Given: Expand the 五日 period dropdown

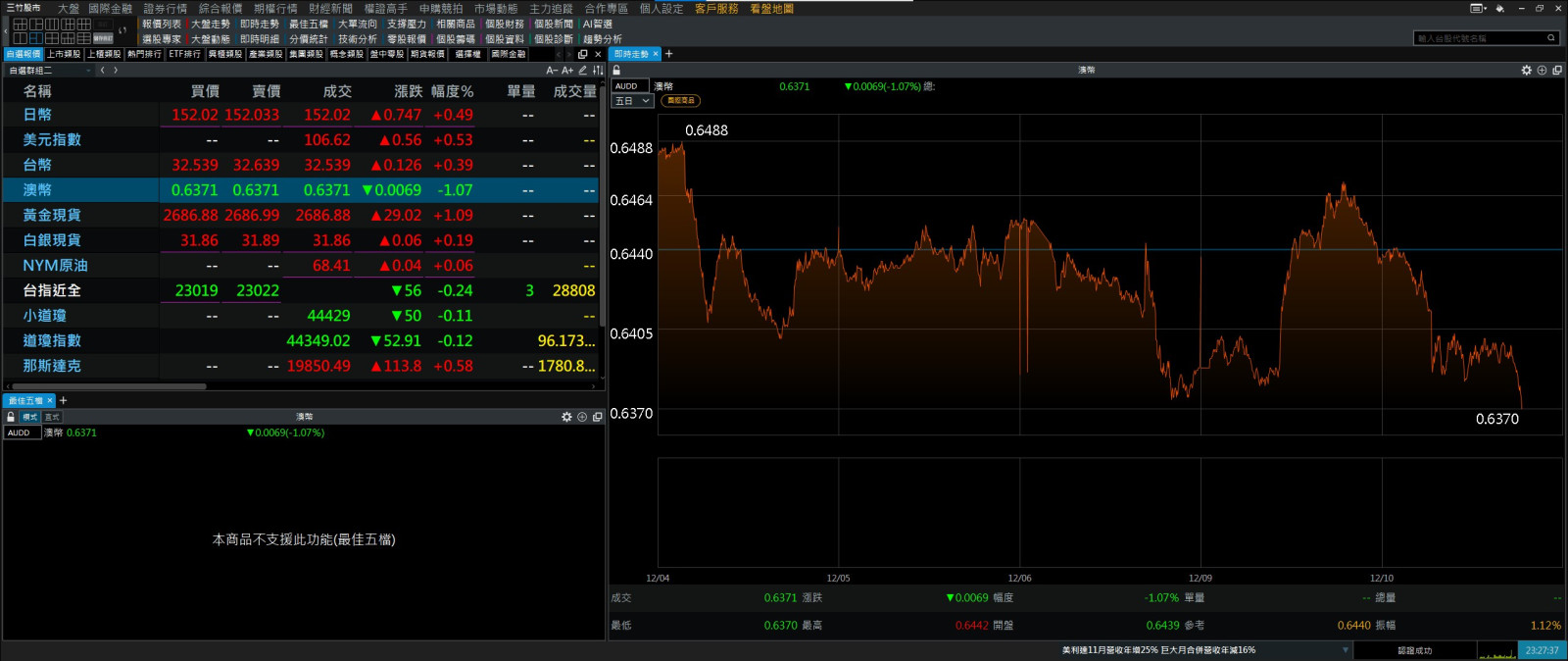Looking at the screenshot, I should (632, 101).
